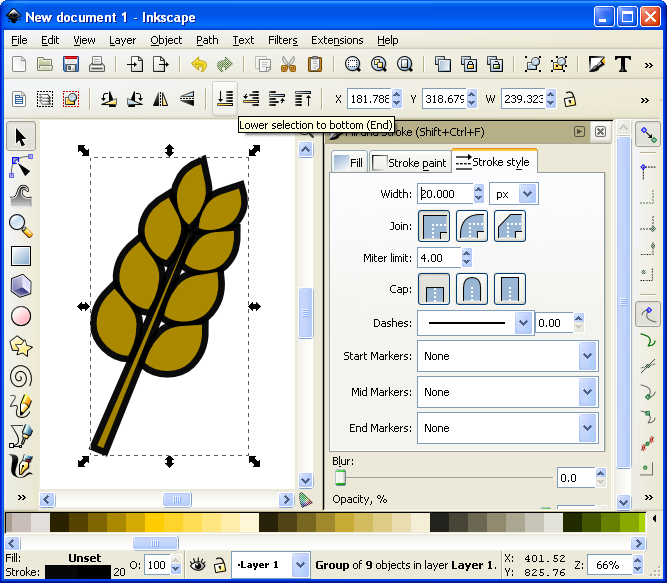The height and width of the screenshot is (583, 667).
Task: Flip selection horizontally icon
Action: click(x=160, y=99)
